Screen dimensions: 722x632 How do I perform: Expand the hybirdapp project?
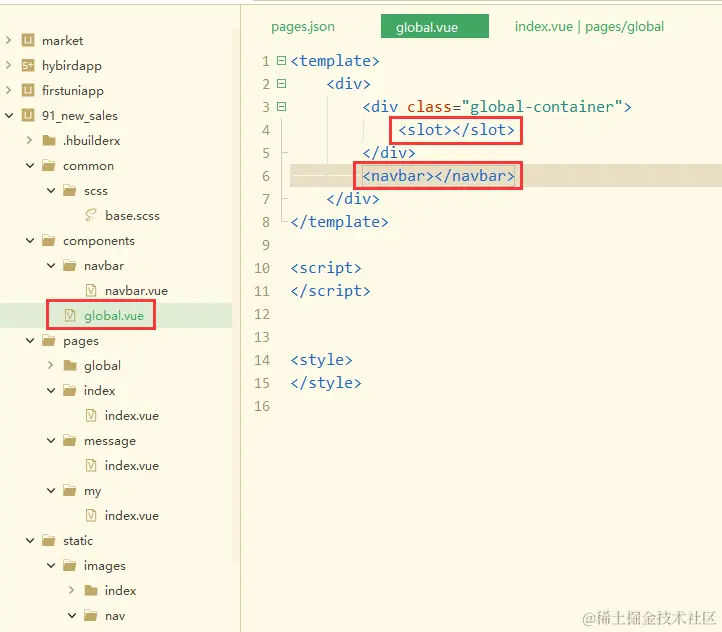click(8, 66)
